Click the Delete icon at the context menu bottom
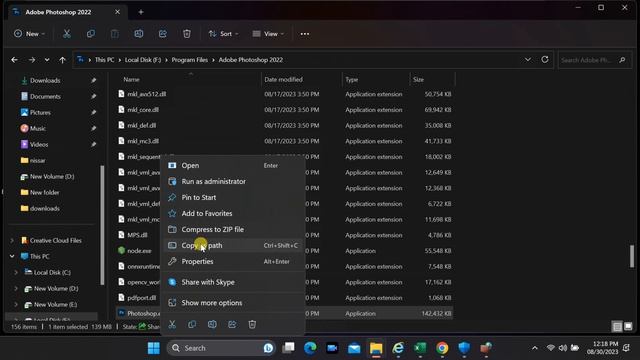This screenshot has height=360, width=640. click(x=252, y=324)
